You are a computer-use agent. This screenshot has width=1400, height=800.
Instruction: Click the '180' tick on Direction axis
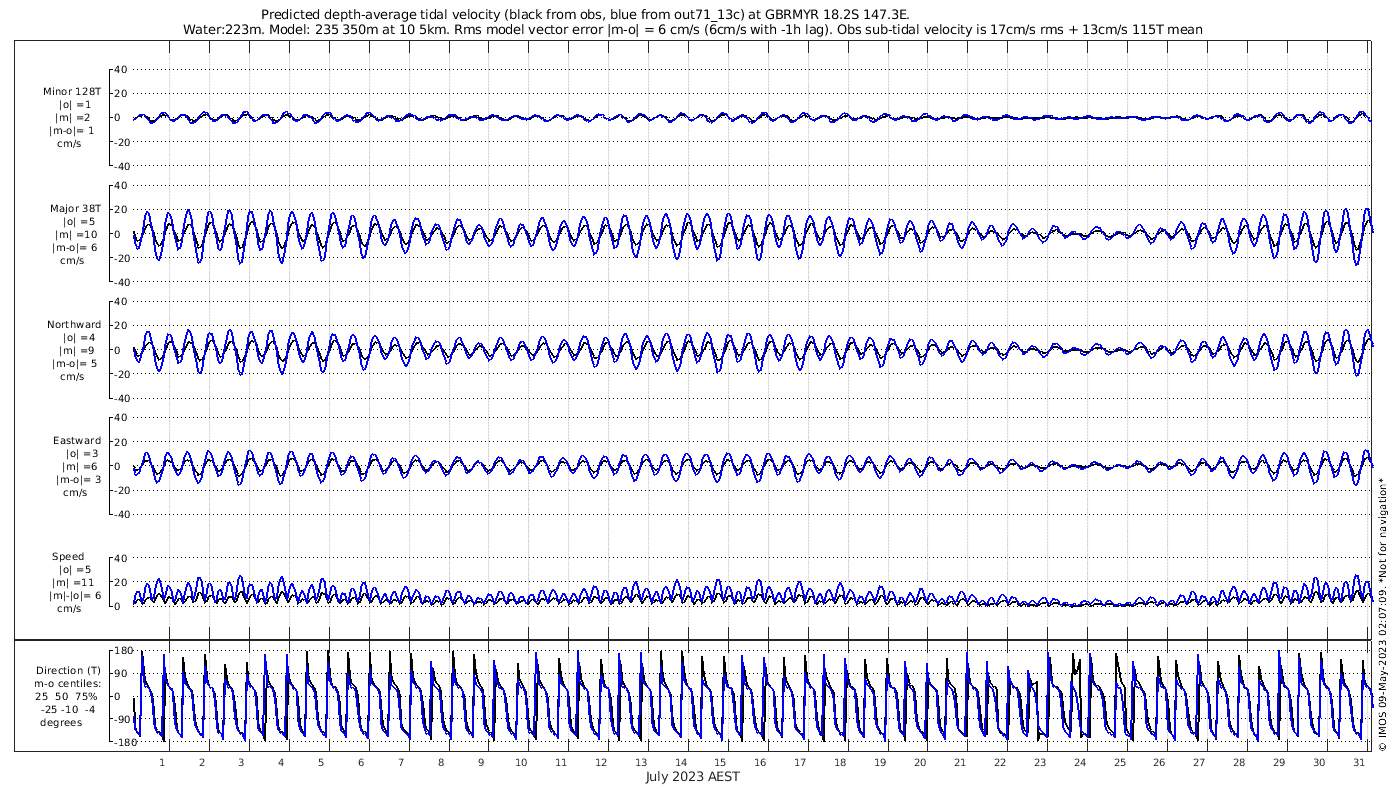[124, 651]
